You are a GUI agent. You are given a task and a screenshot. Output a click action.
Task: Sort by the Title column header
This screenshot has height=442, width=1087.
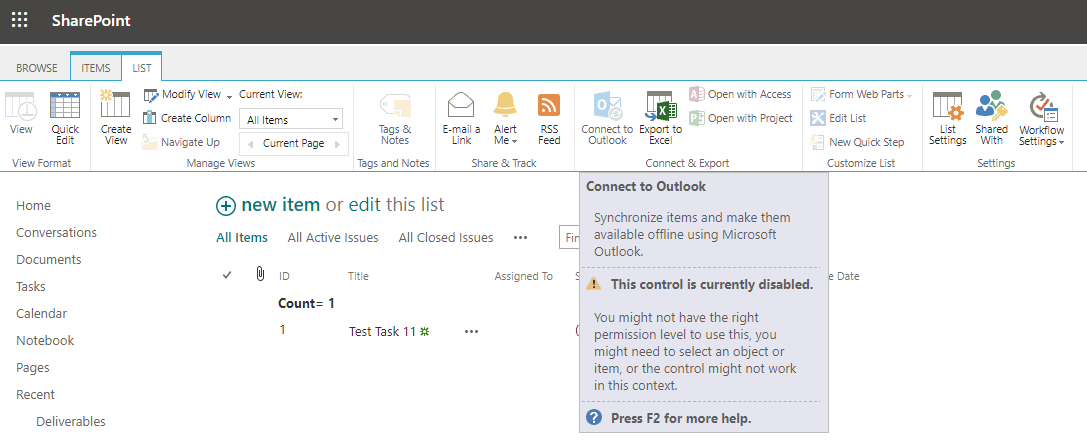click(x=358, y=276)
